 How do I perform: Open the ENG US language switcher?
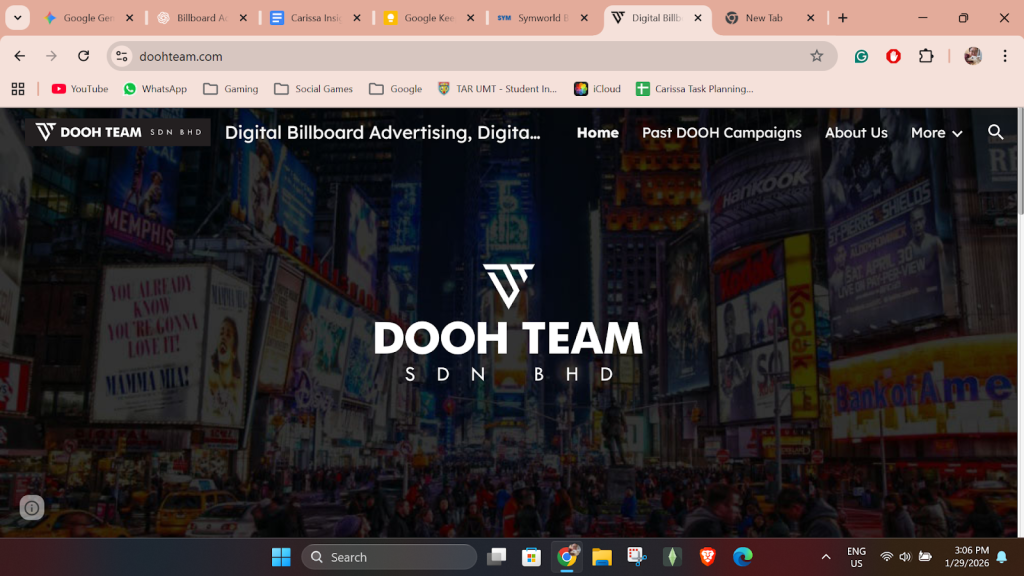[x=856, y=557]
